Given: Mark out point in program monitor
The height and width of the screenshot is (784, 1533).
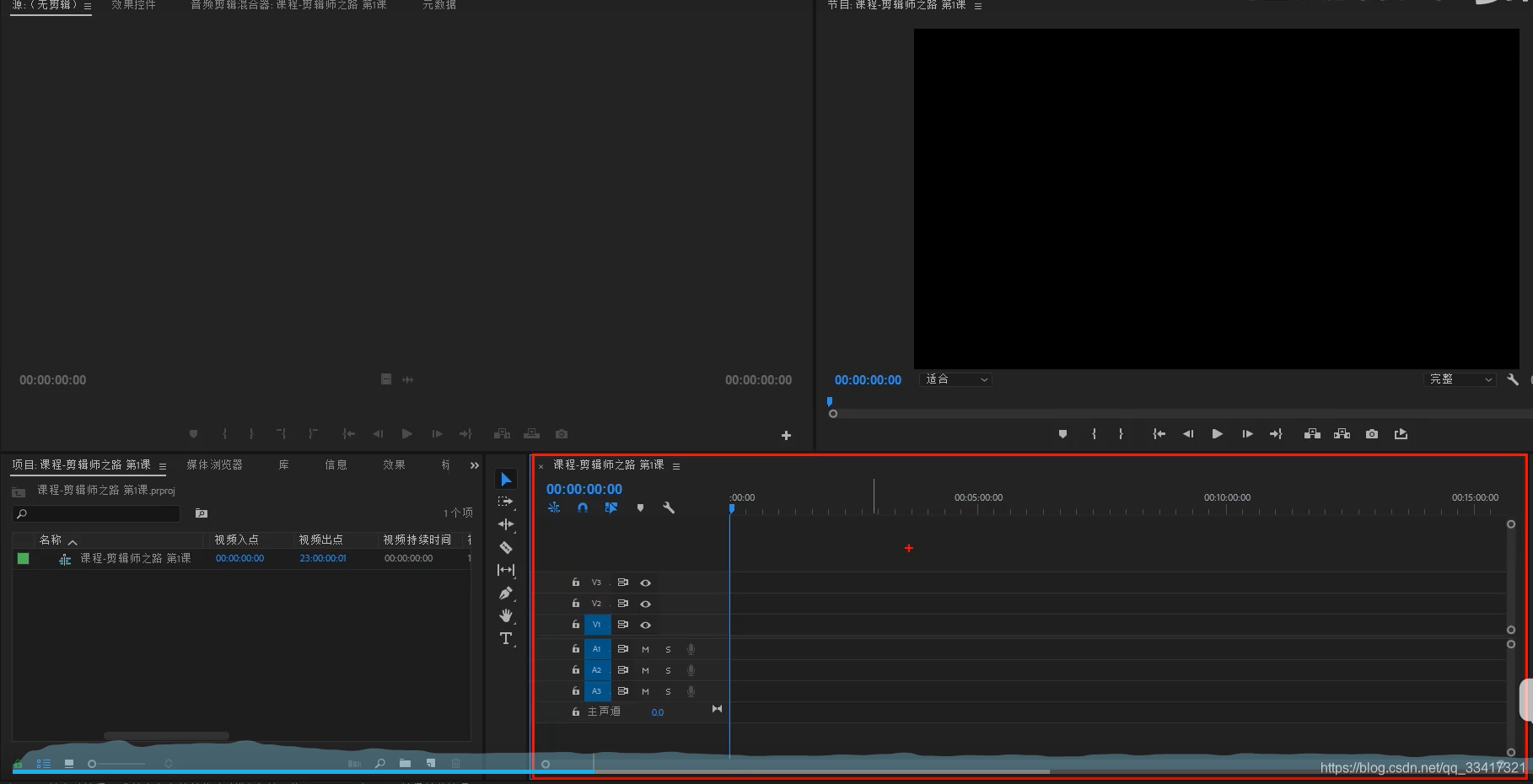Looking at the screenshot, I should point(1121,434).
